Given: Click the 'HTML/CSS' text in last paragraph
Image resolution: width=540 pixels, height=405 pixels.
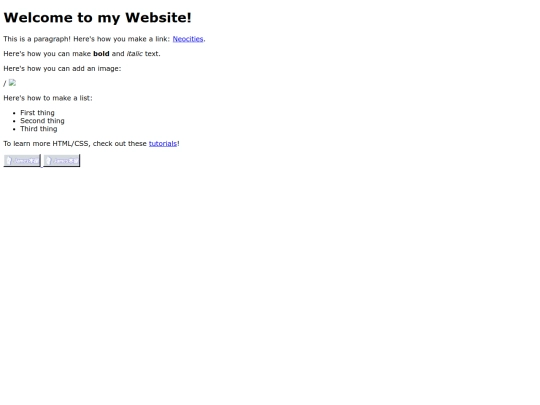Looking at the screenshot, I should (71, 144).
